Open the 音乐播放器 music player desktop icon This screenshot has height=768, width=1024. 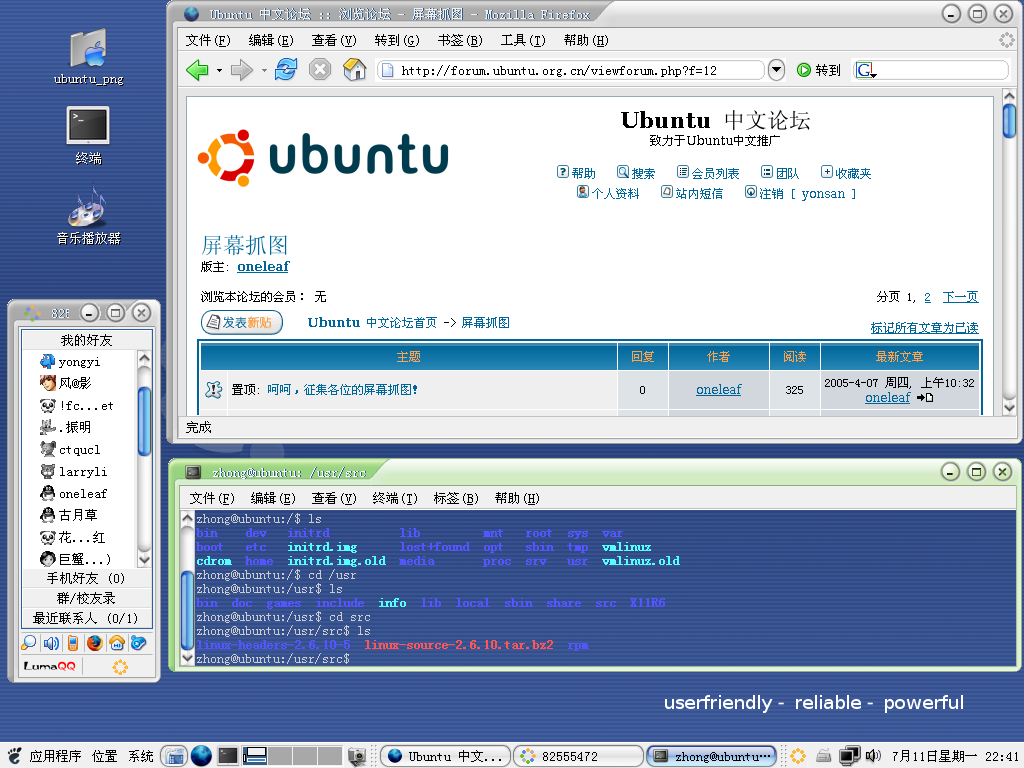pyautogui.click(x=88, y=216)
